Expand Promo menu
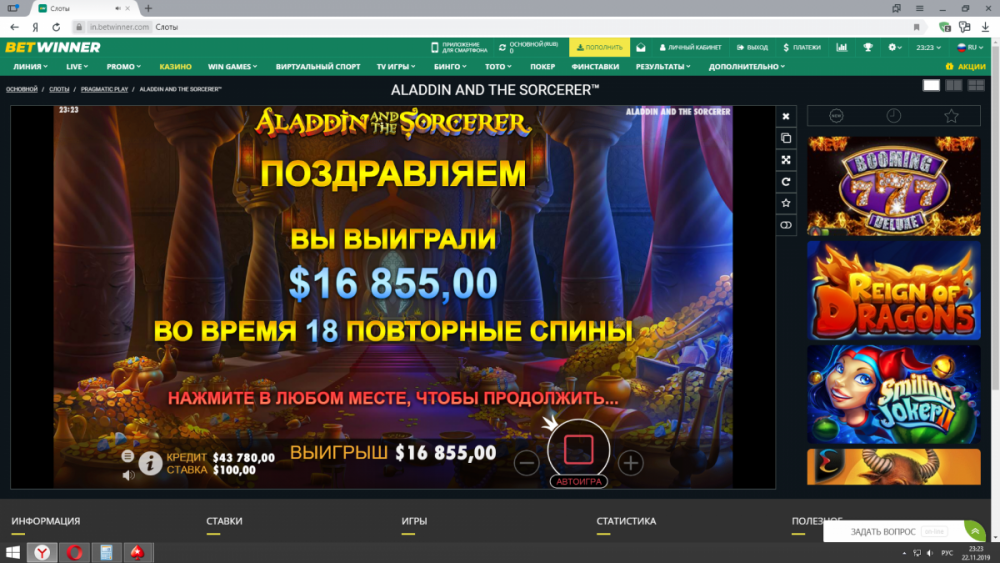This screenshot has width=1000, height=563. 124,66
